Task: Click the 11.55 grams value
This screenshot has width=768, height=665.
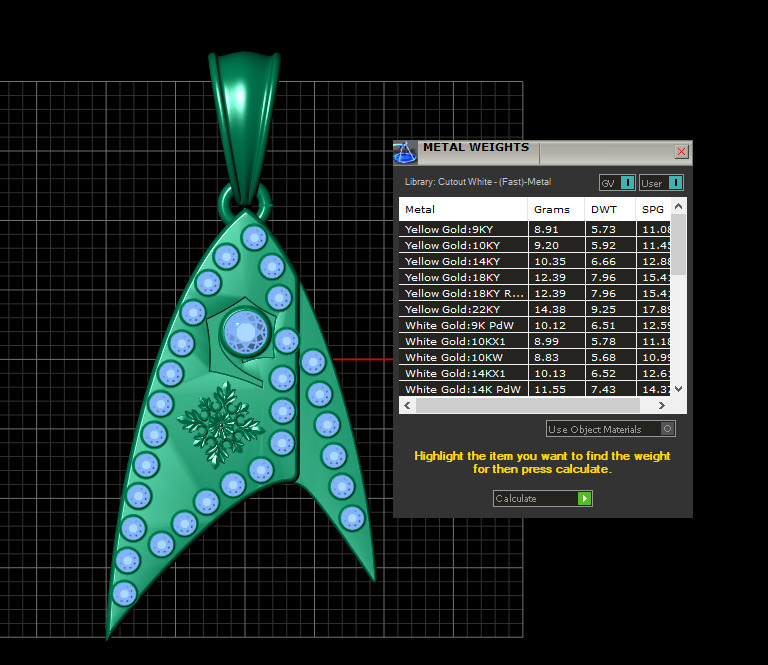Action: pos(550,389)
